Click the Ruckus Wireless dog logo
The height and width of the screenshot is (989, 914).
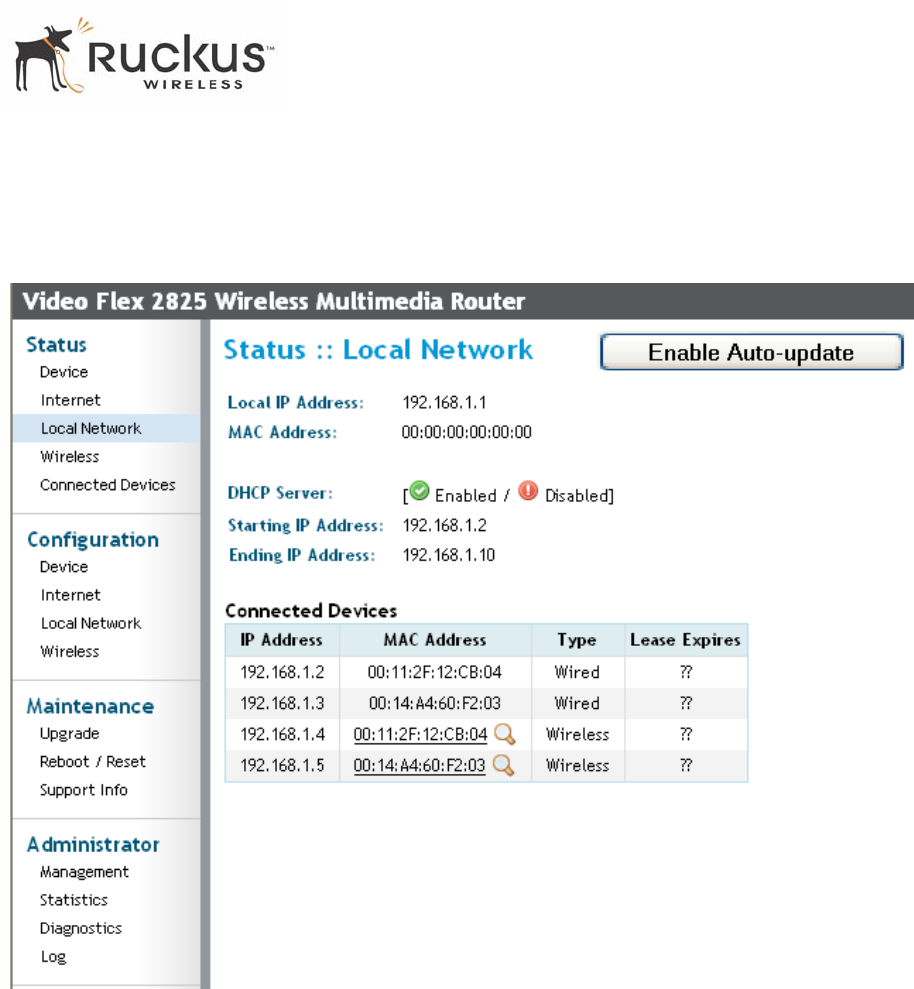(144, 56)
